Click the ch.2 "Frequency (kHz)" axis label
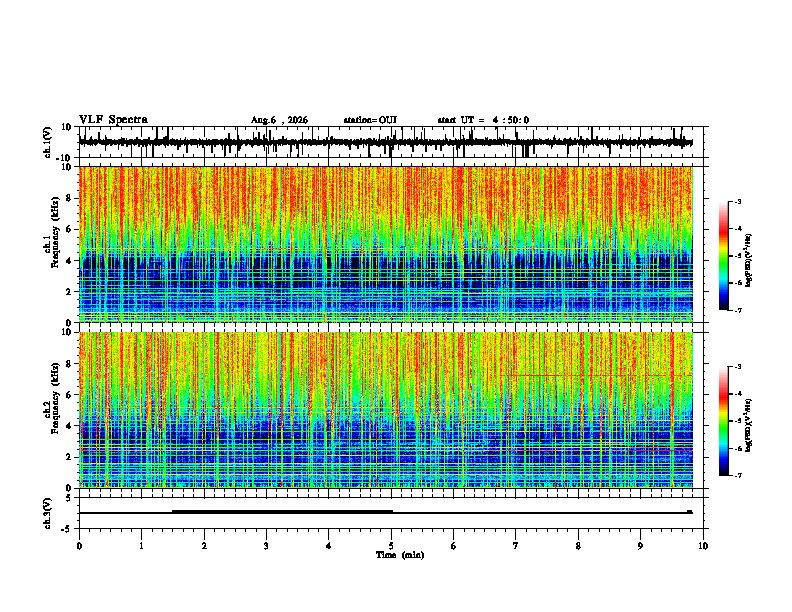Screen dimensions: 792x612 click(x=56, y=398)
